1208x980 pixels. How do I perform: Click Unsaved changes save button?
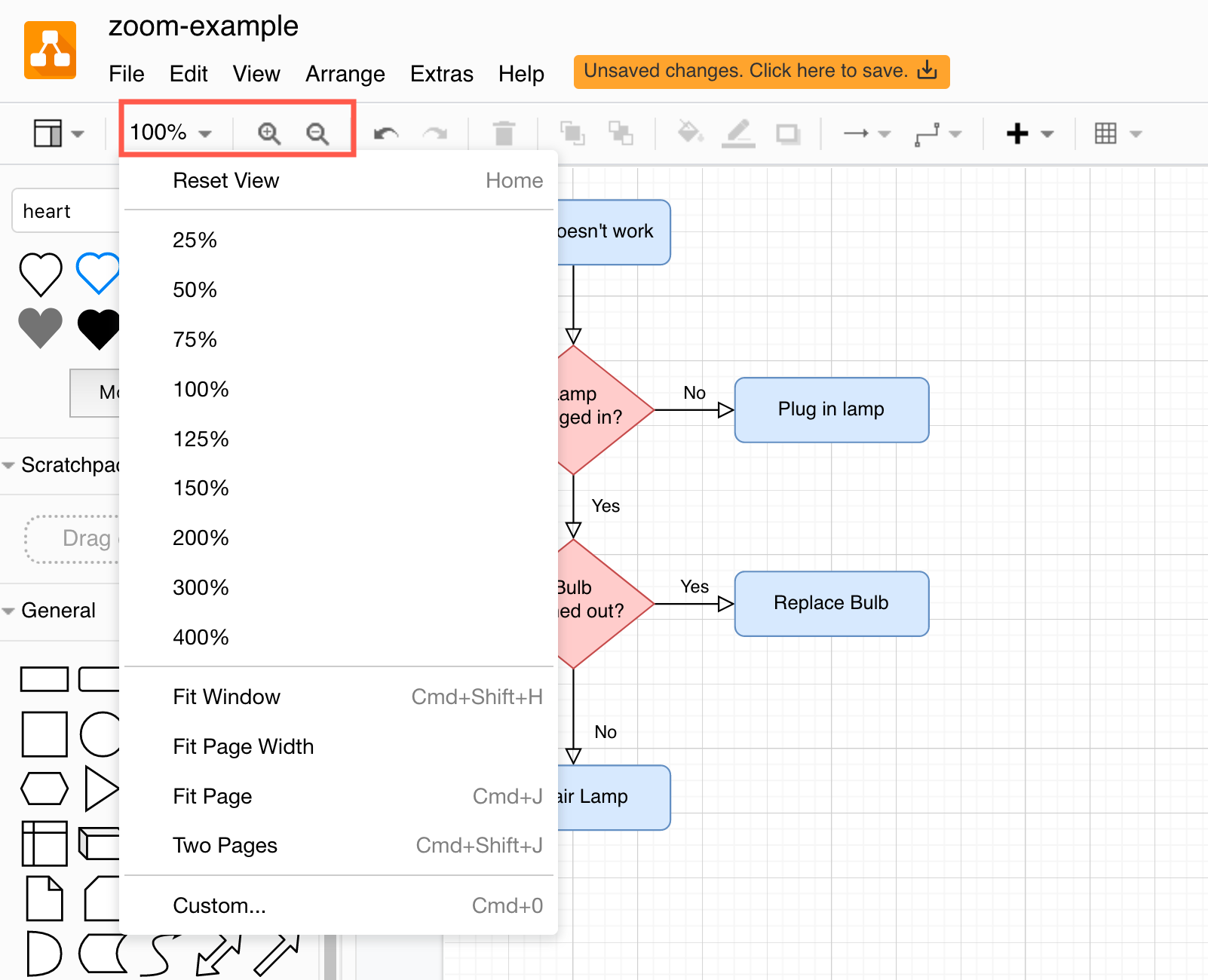click(x=761, y=72)
